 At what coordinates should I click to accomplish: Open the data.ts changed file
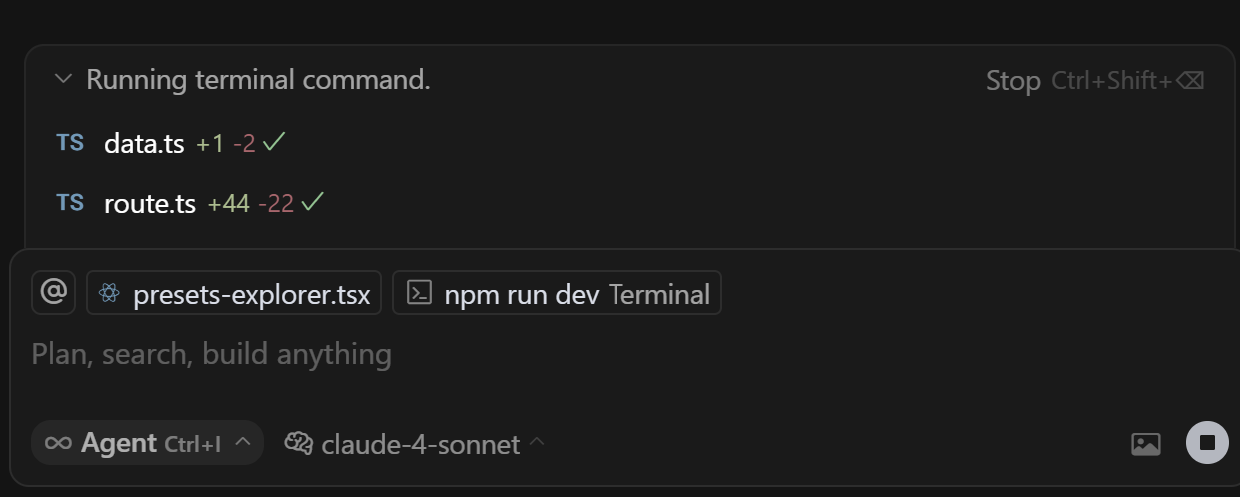pos(144,143)
